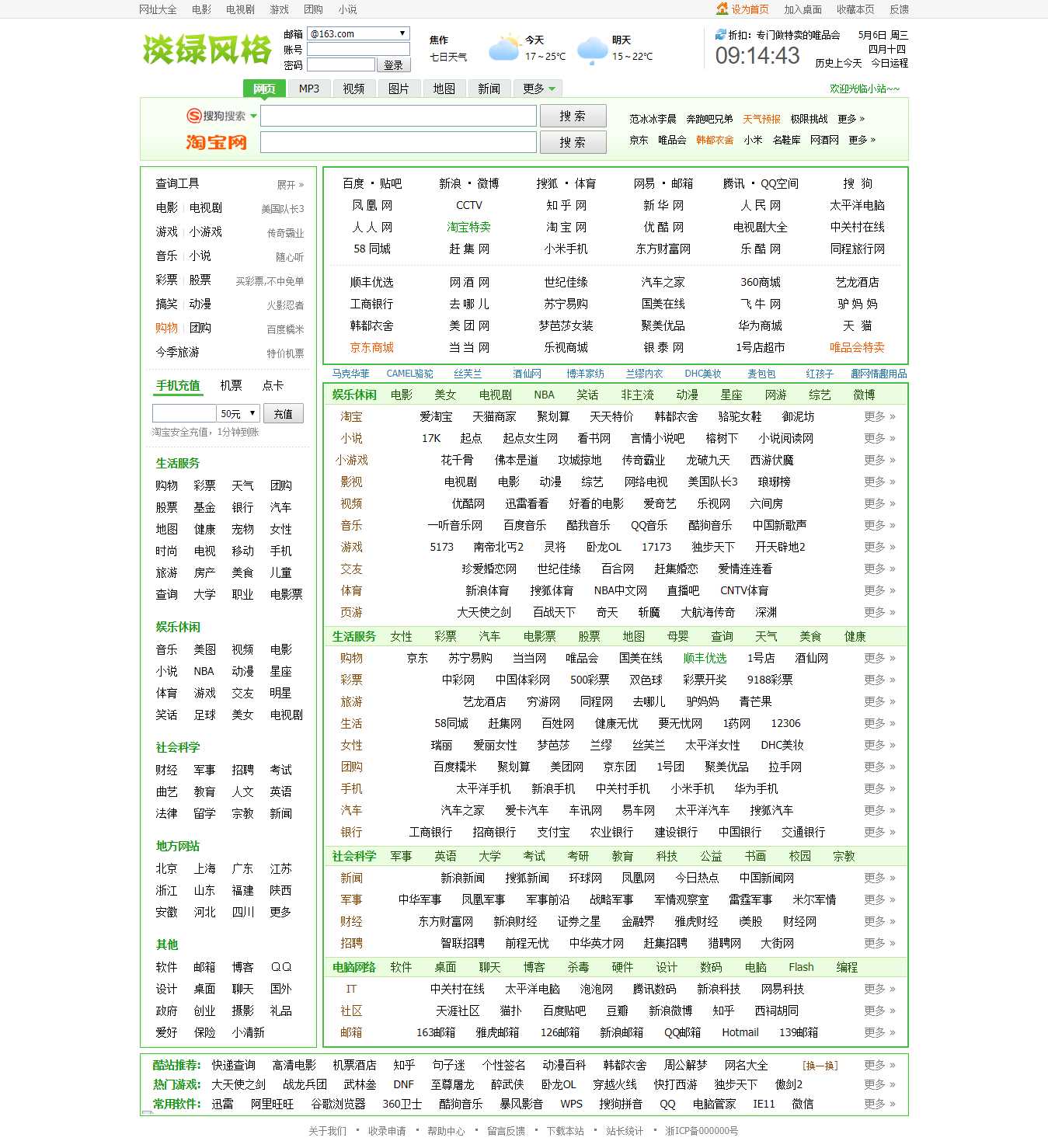The width and height of the screenshot is (1048, 1148).
Task: Click the 登录 login button
Action: pyautogui.click(x=395, y=64)
